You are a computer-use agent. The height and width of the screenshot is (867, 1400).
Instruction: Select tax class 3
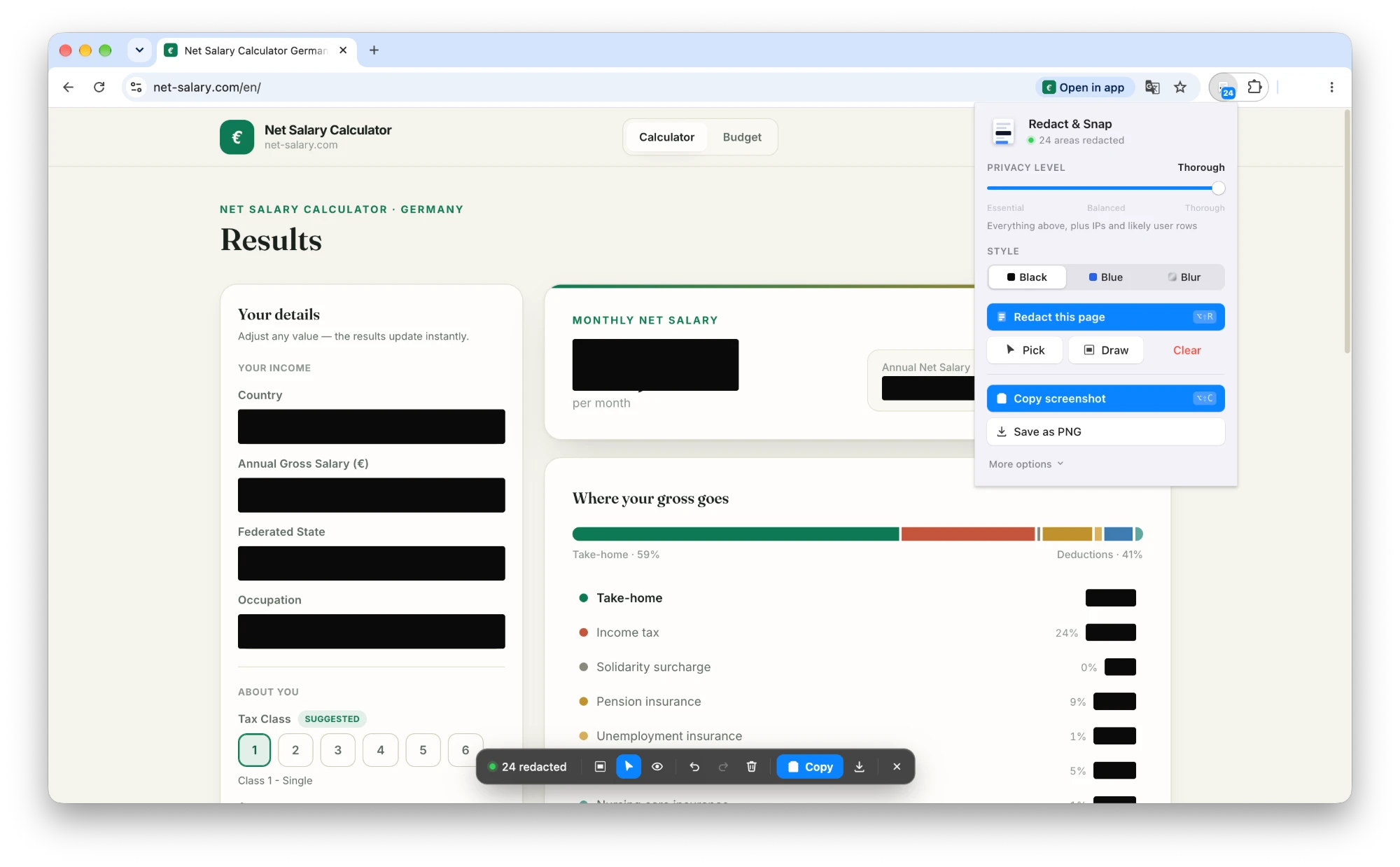pos(338,750)
